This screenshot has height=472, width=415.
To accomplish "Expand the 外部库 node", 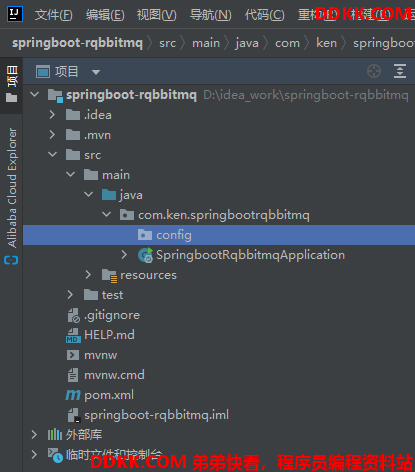I will [x=34, y=435].
